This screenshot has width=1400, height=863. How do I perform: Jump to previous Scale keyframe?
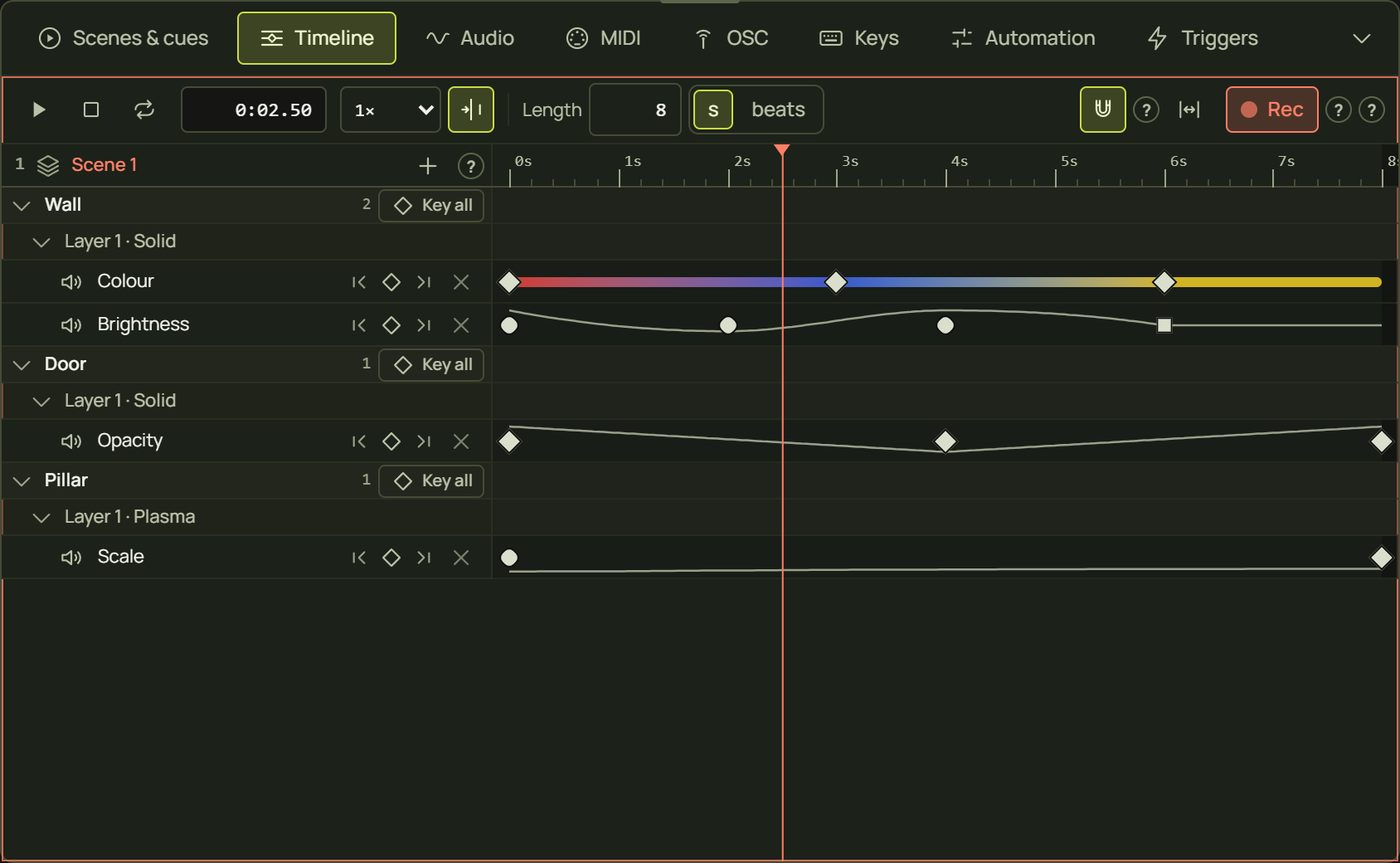point(359,557)
